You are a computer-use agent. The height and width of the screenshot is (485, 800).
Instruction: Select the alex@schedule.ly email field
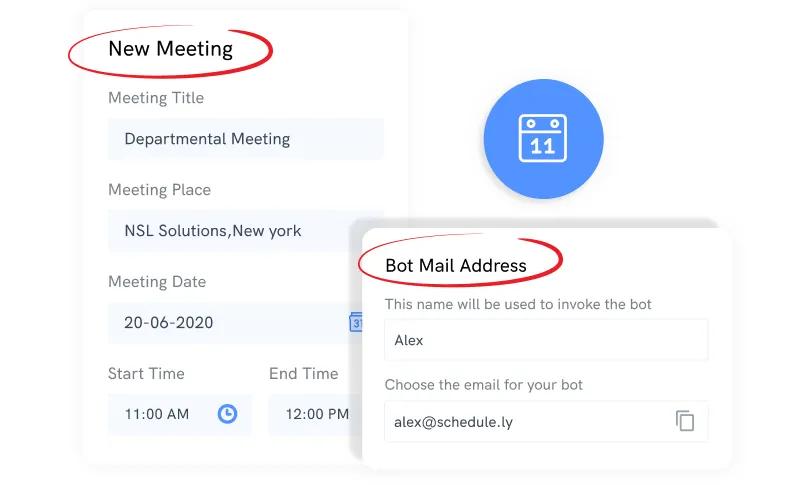pyautogui.click(x=546, y=421)
